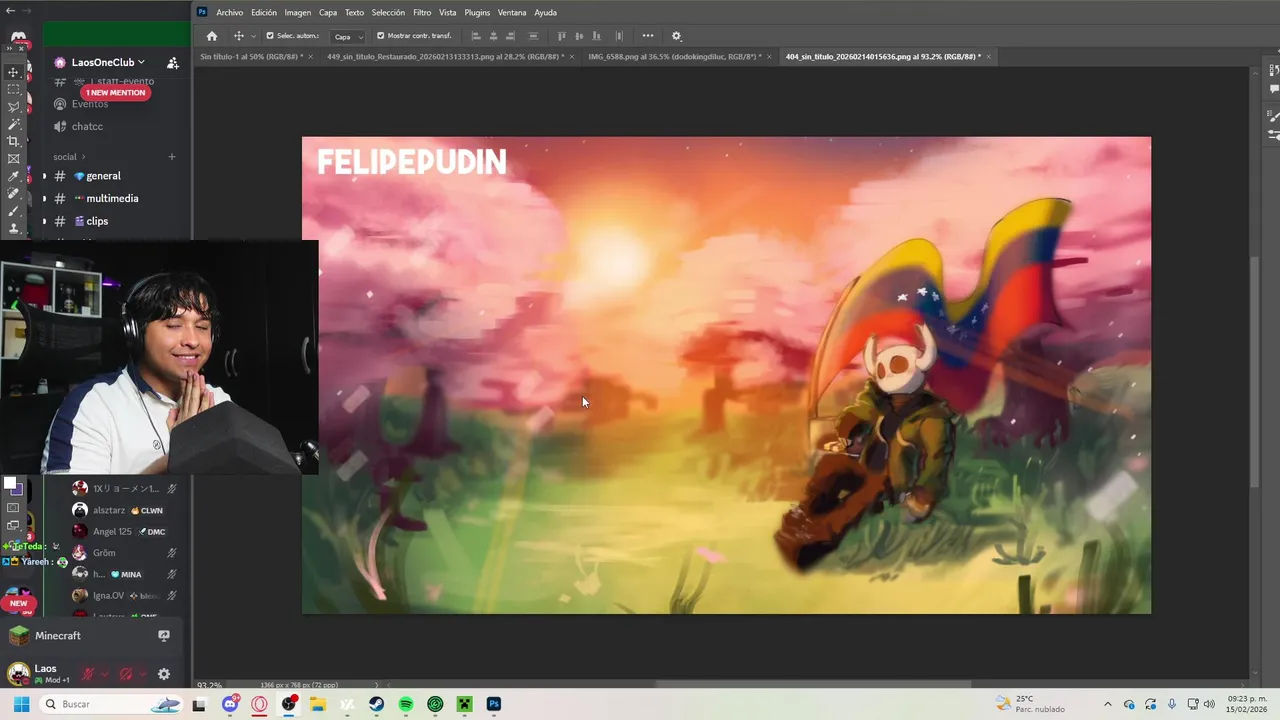Open the options bar gear settings
This screenshot has height=720, width=1280.
(676, 36)
